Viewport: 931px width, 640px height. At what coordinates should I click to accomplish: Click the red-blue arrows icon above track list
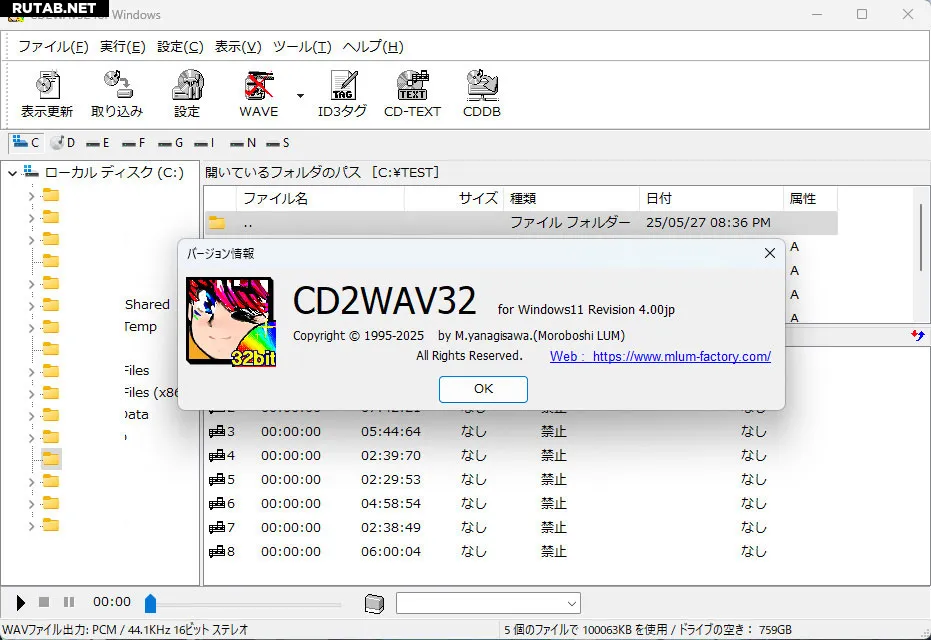point(918,335)
